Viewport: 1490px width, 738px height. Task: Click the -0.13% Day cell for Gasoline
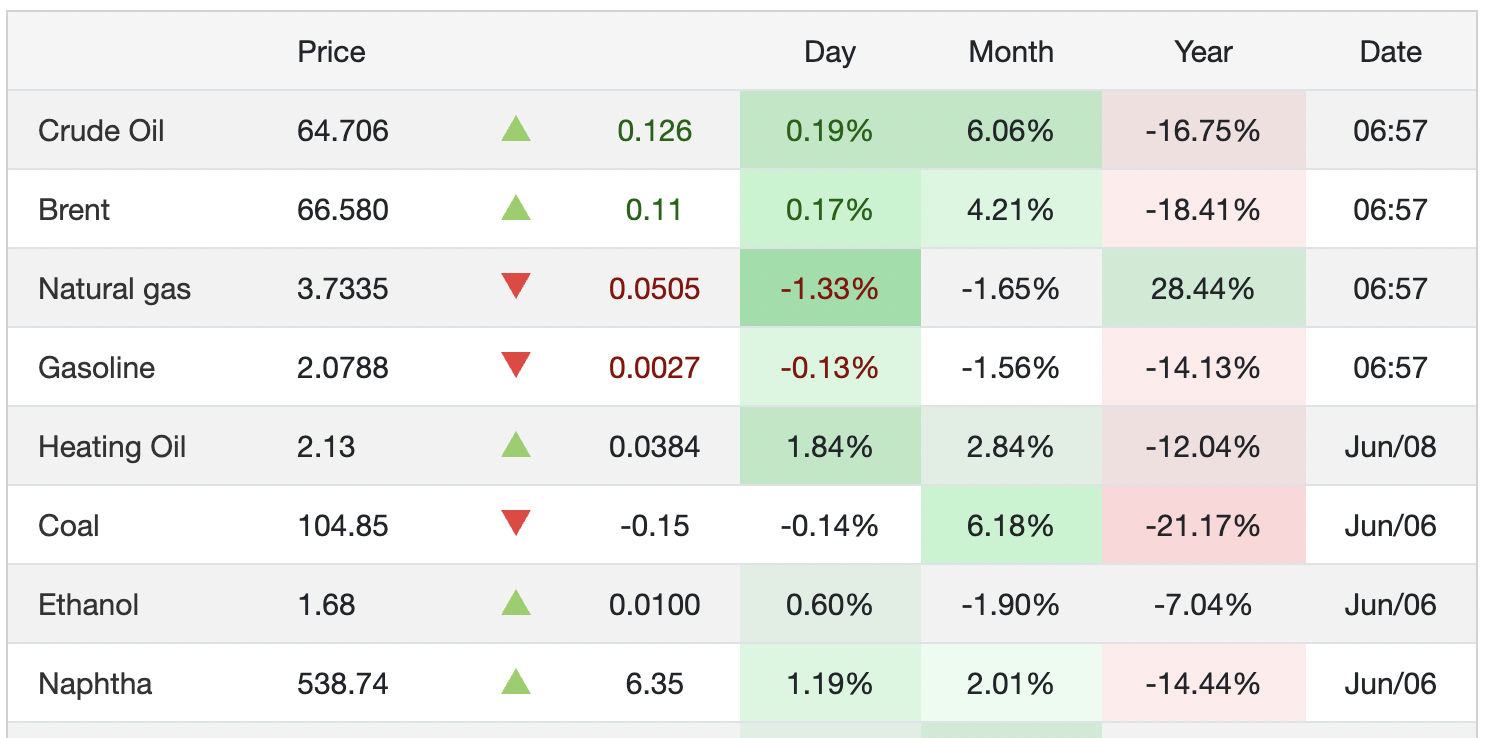coord(829,368)
